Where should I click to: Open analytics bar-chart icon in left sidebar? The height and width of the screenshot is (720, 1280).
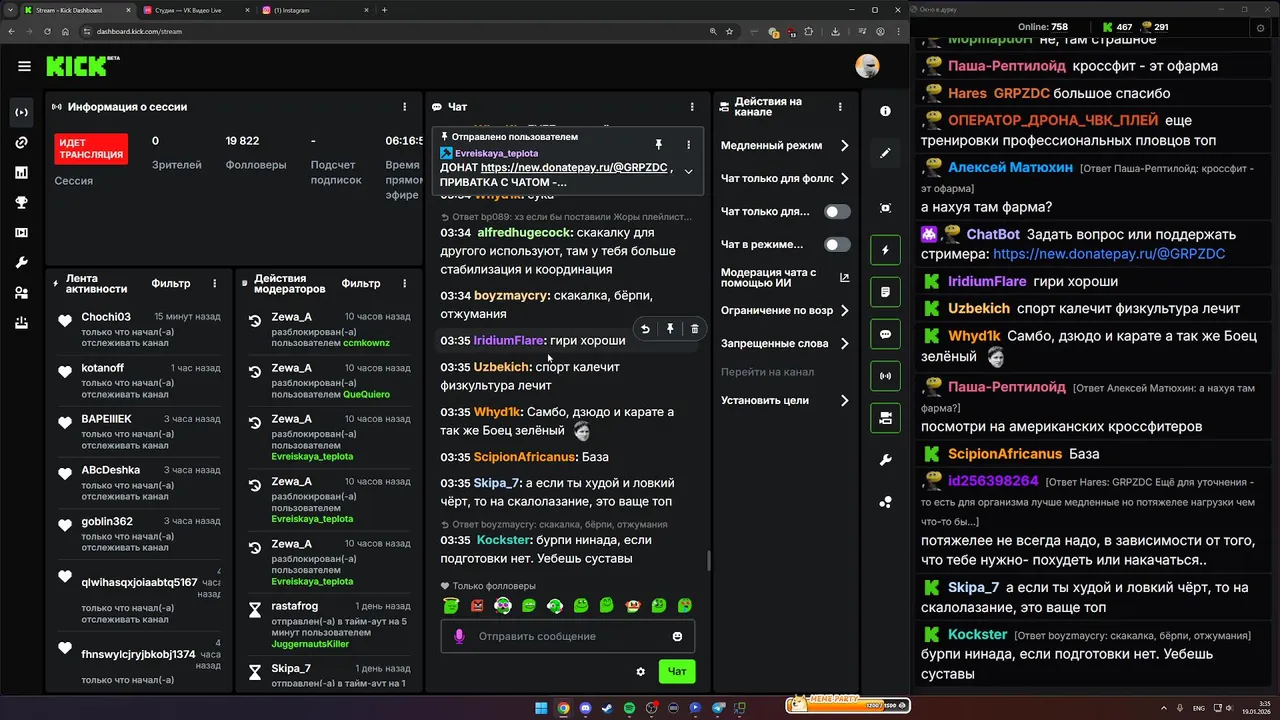21,172
